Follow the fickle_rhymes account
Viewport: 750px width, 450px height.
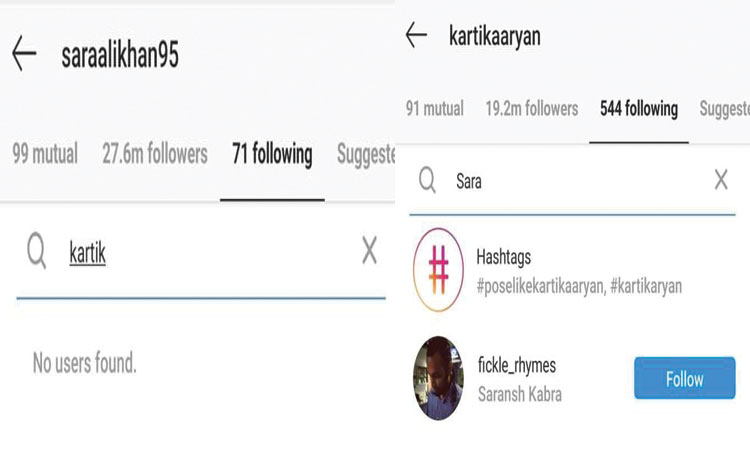click(x=684, y=378)
